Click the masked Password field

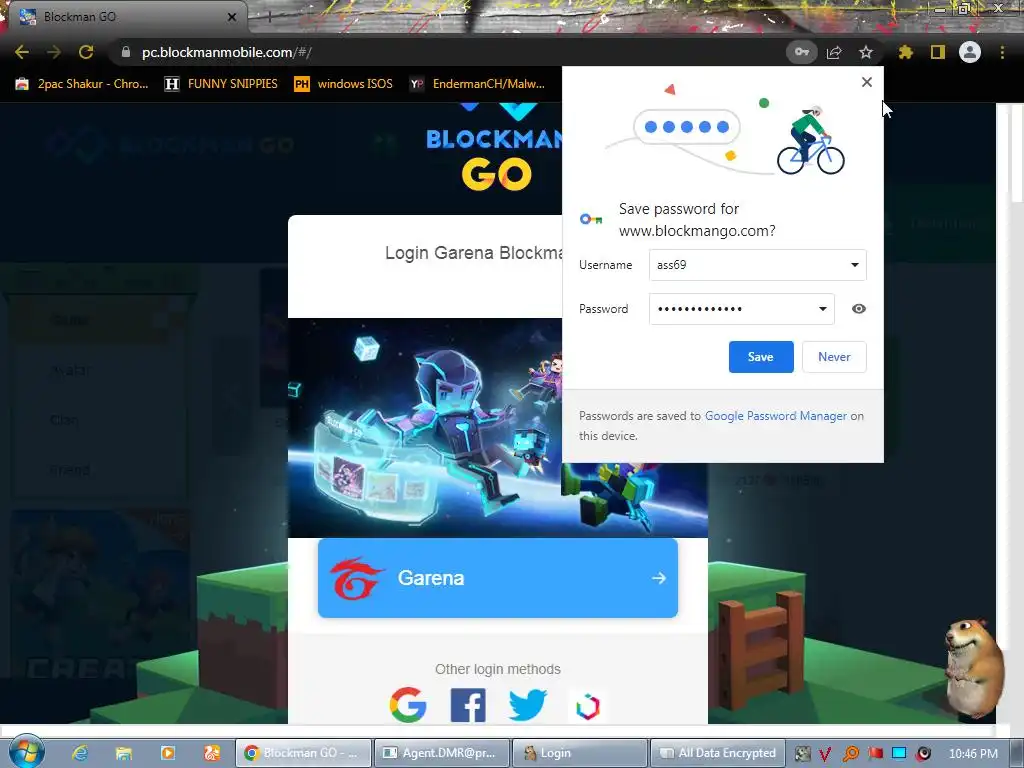[742, 309]
